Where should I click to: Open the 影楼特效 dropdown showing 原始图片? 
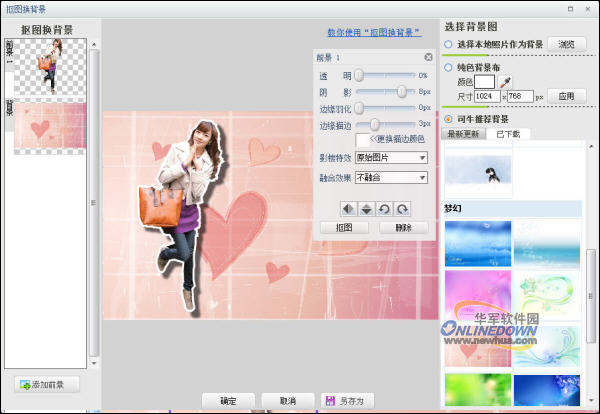391,158
